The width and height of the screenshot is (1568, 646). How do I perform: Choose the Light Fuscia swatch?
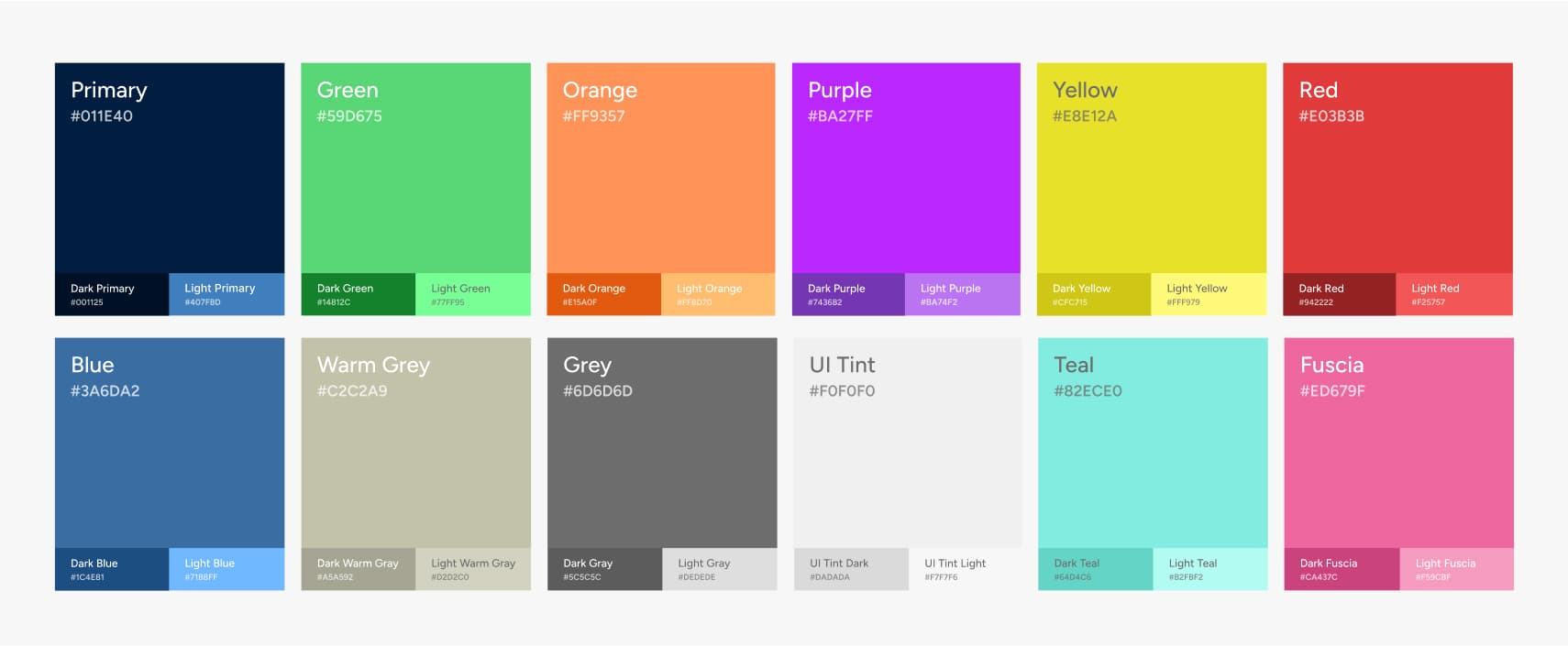(1456, 569)
